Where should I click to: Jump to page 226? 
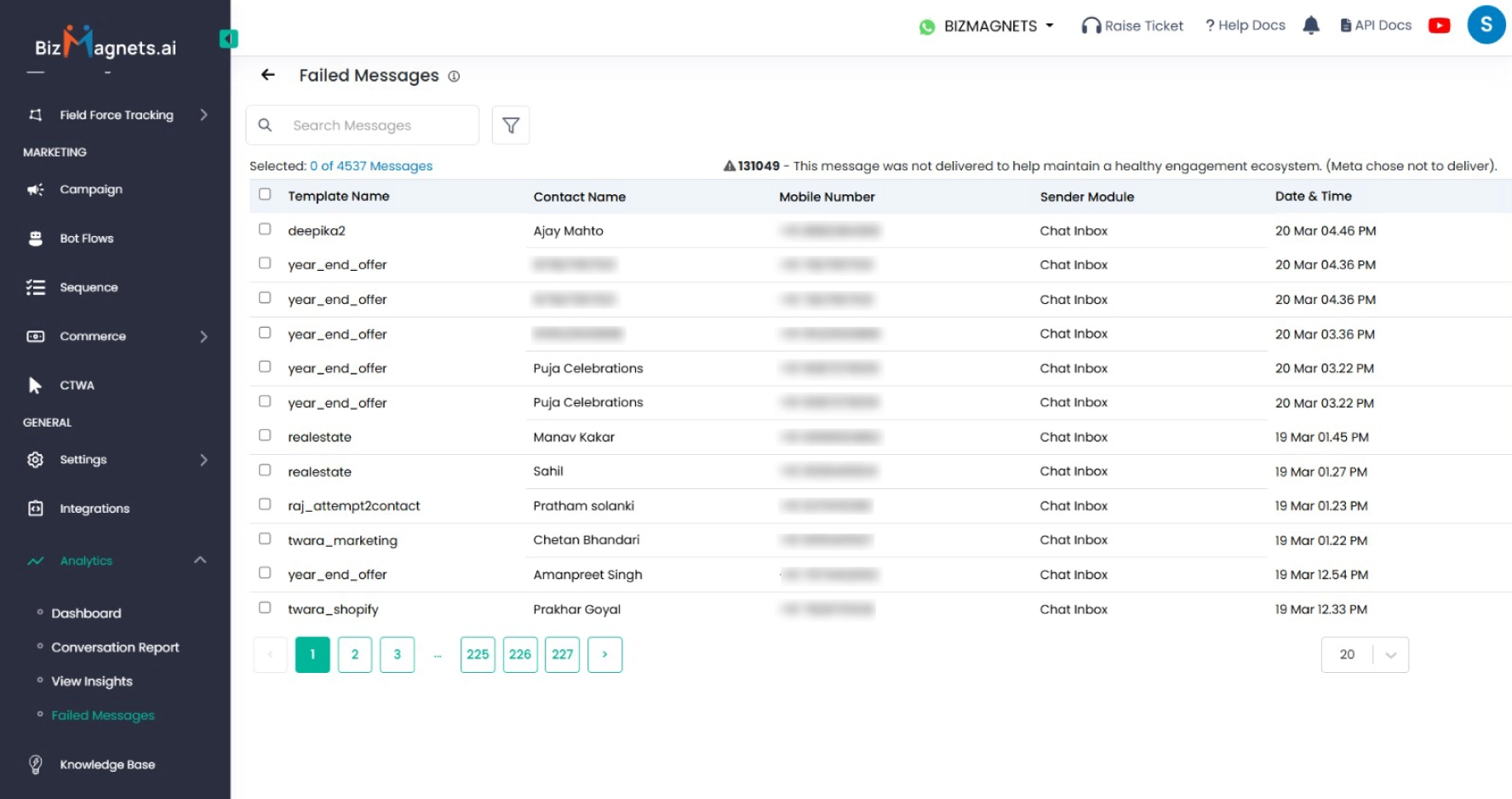point(520,654)
